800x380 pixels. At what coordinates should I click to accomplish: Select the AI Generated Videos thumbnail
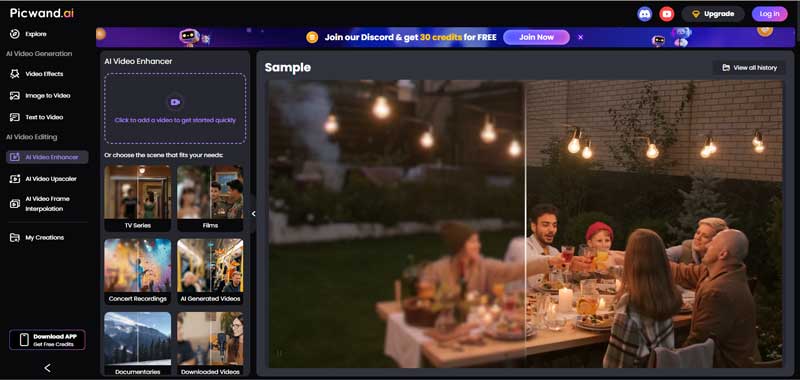210,272
